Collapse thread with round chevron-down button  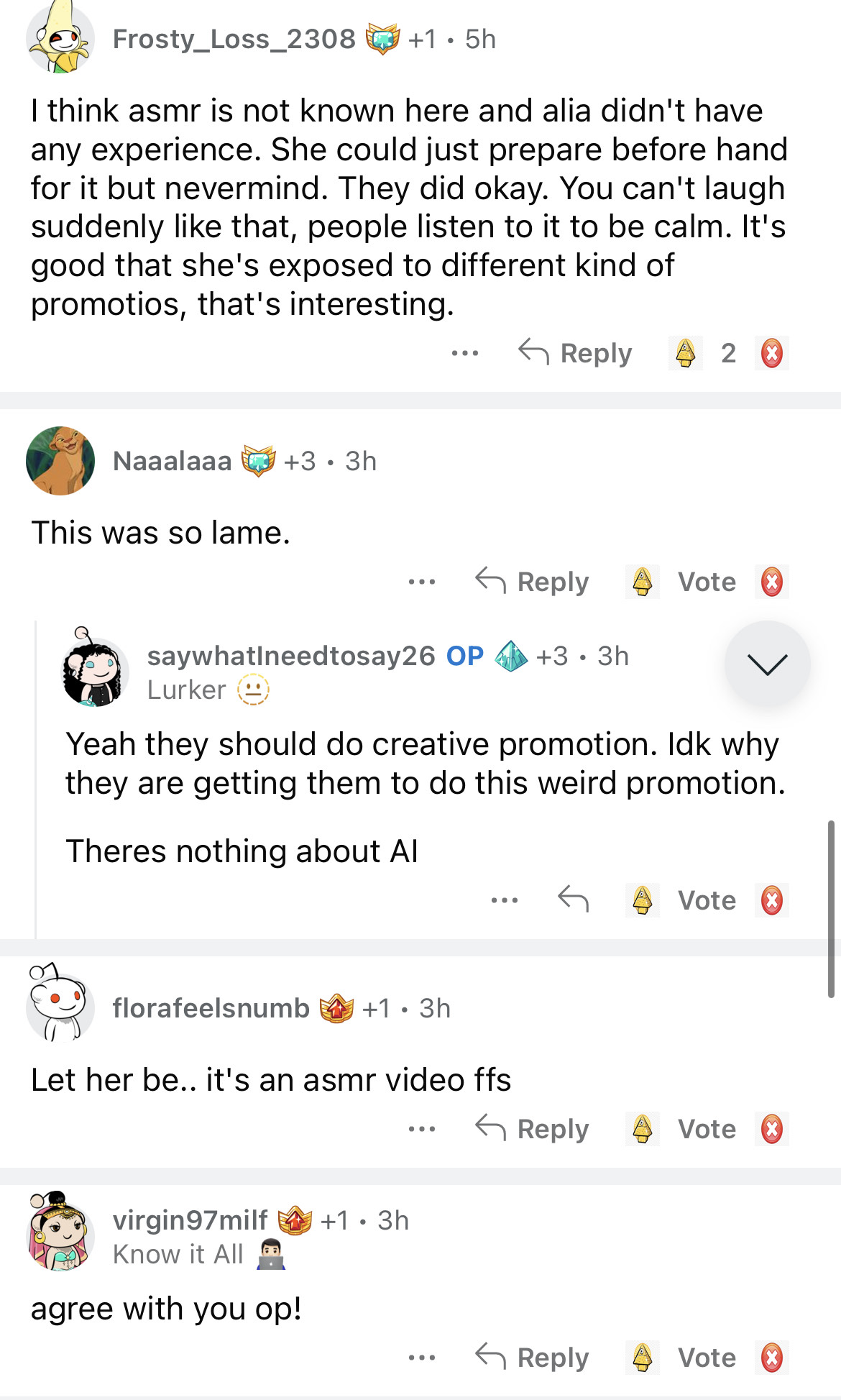(767, 664)
